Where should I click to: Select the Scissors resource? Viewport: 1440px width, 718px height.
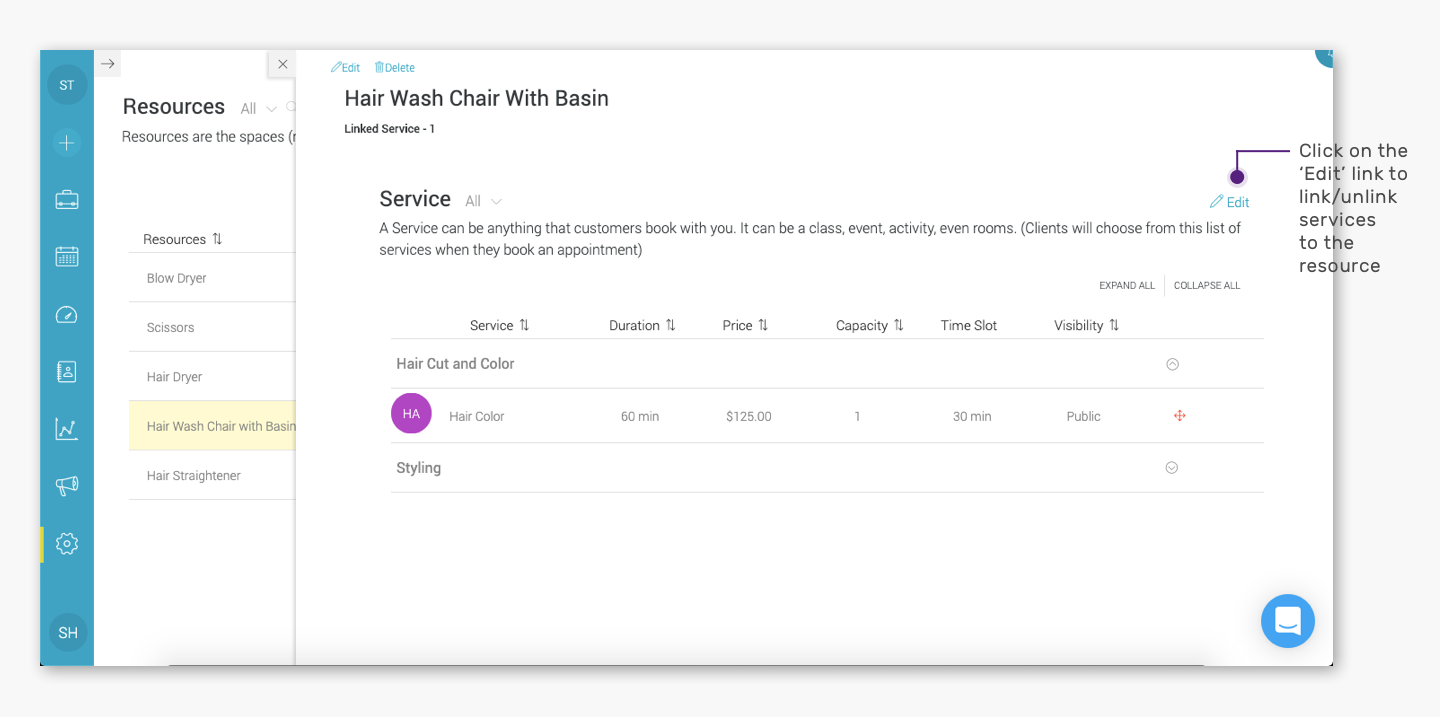212,327
